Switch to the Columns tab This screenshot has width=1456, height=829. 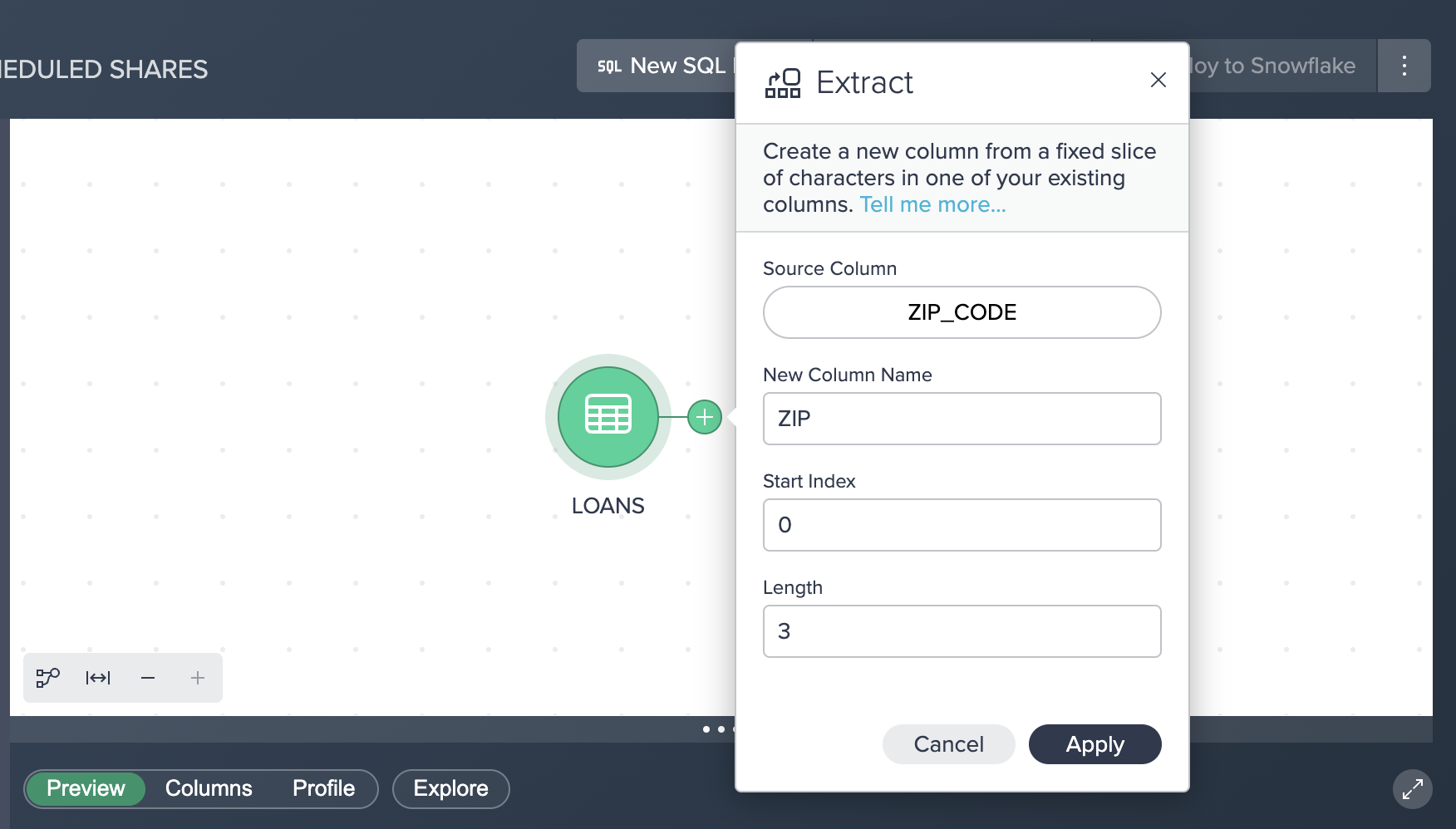(x=209, y=788)
